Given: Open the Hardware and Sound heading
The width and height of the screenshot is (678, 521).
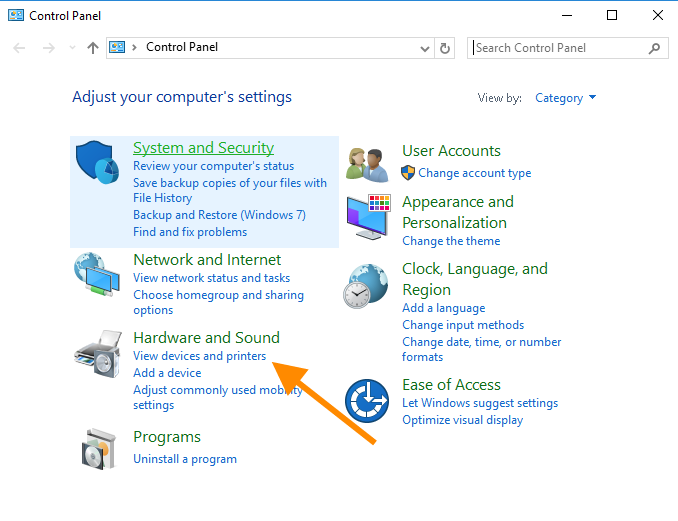Looking at the screenshot, I should [x=206, y=338].
